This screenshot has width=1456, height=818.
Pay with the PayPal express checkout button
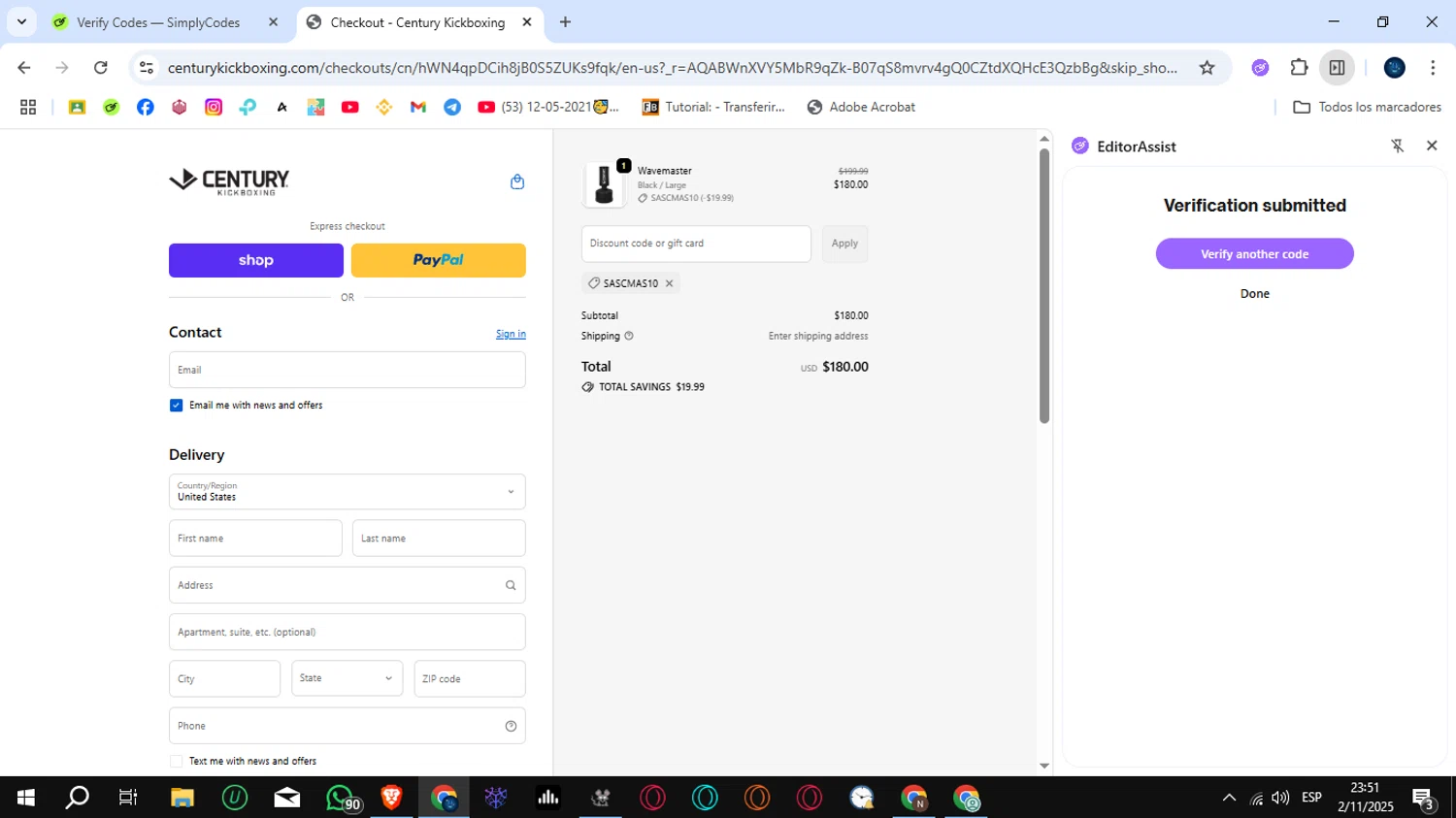pos(439,260)
